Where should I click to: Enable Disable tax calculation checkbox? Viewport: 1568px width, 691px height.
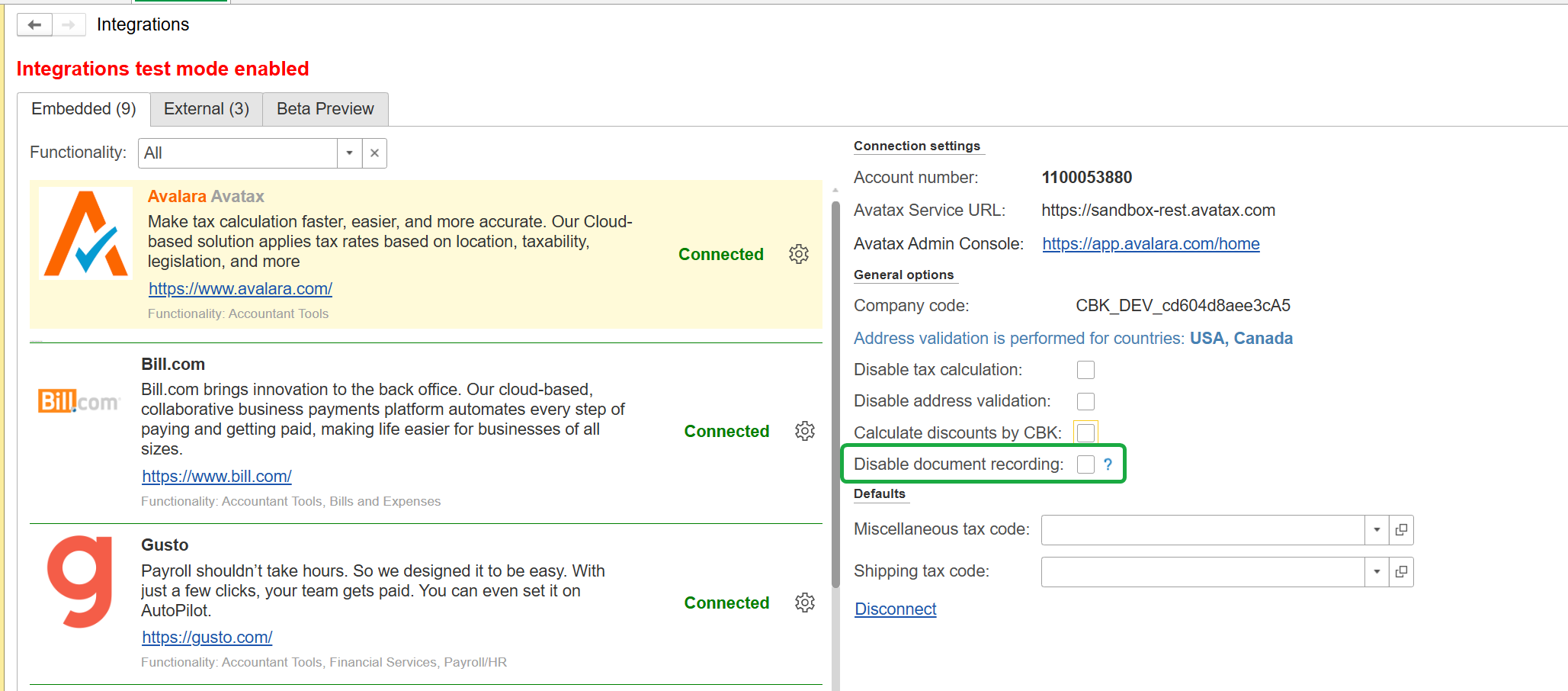pos(1085,370)
